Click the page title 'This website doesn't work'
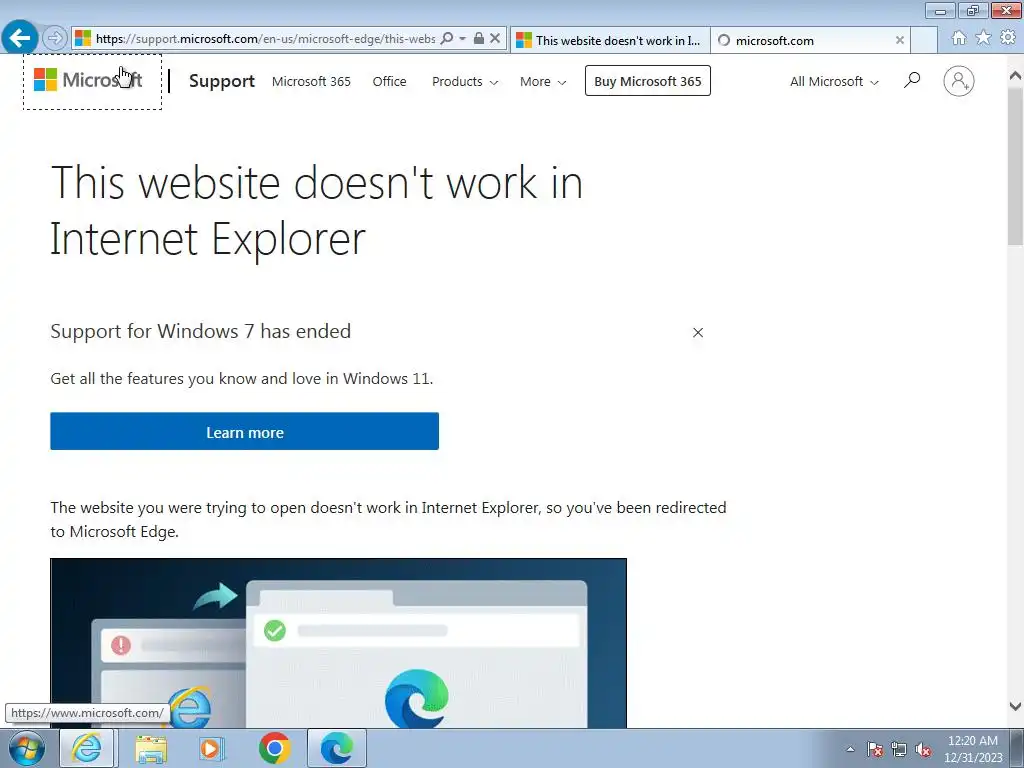Viewport: 1024px width, 768px height. pyautogui.click(x=317, y=210)
